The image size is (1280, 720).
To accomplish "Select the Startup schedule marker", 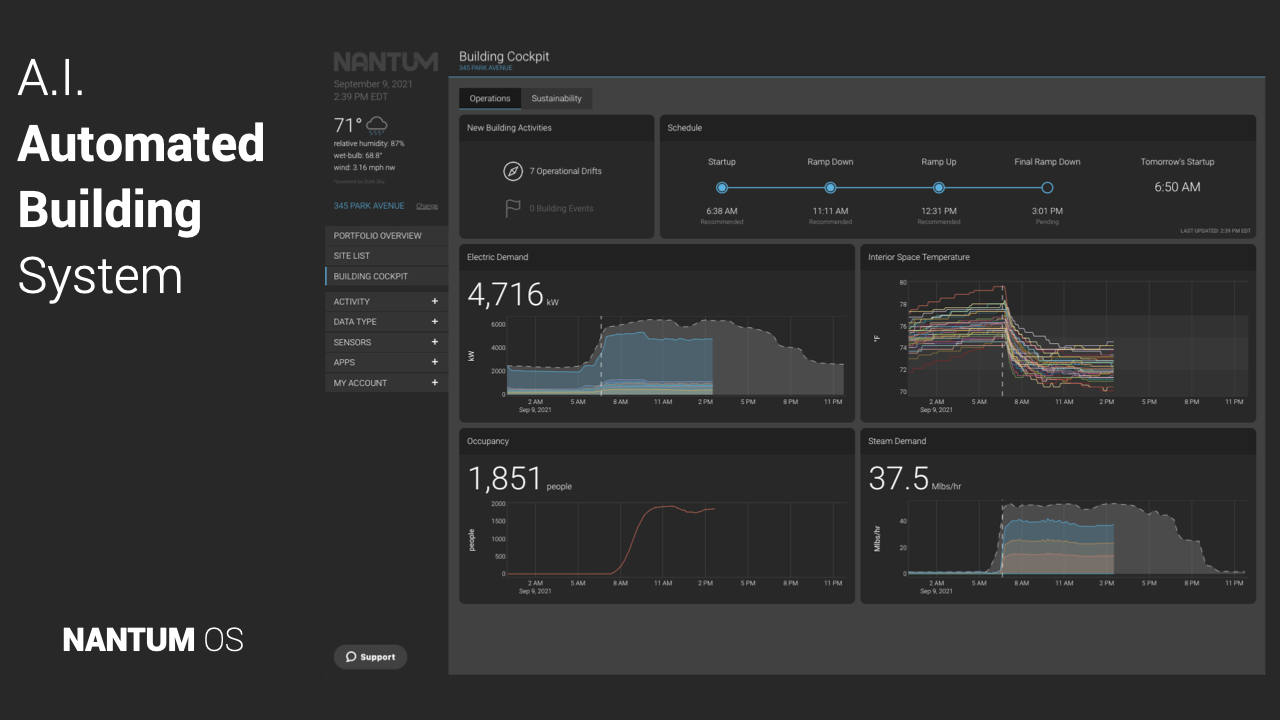I will pos(722,187).
